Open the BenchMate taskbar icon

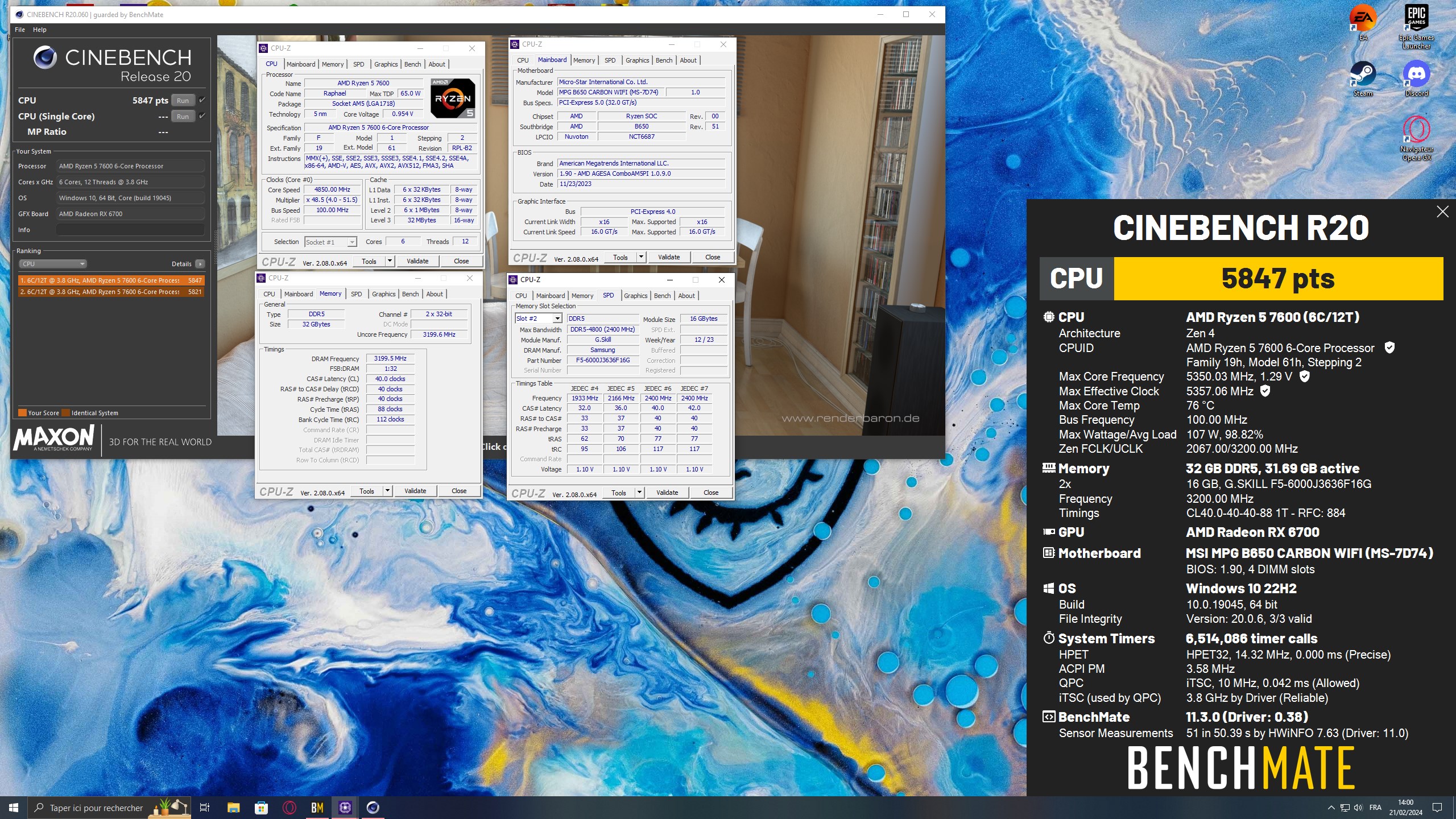click(x=317, y=808)
